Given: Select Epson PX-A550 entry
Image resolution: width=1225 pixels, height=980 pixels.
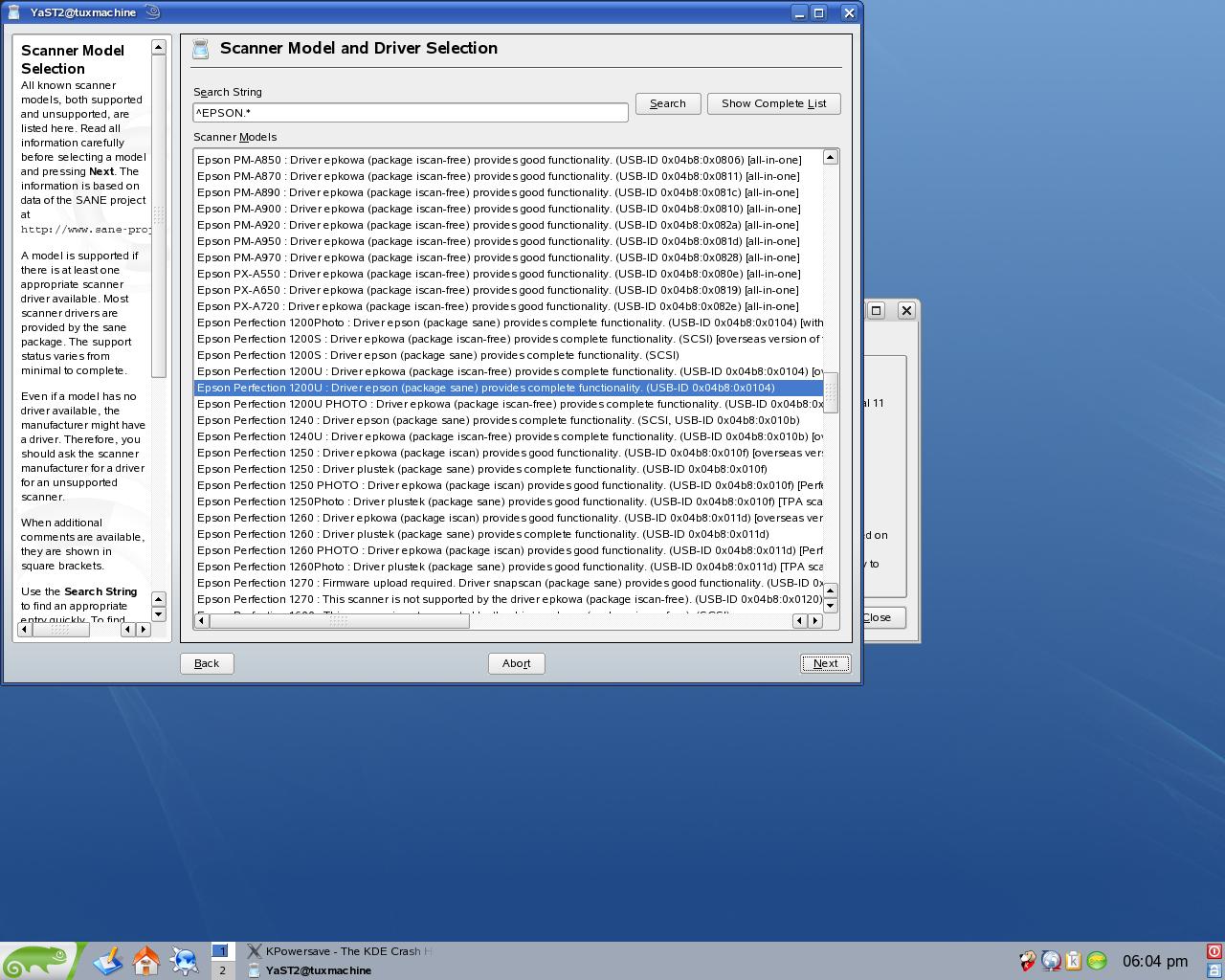Looking at the screenshot, I should [x=508, y=274].
